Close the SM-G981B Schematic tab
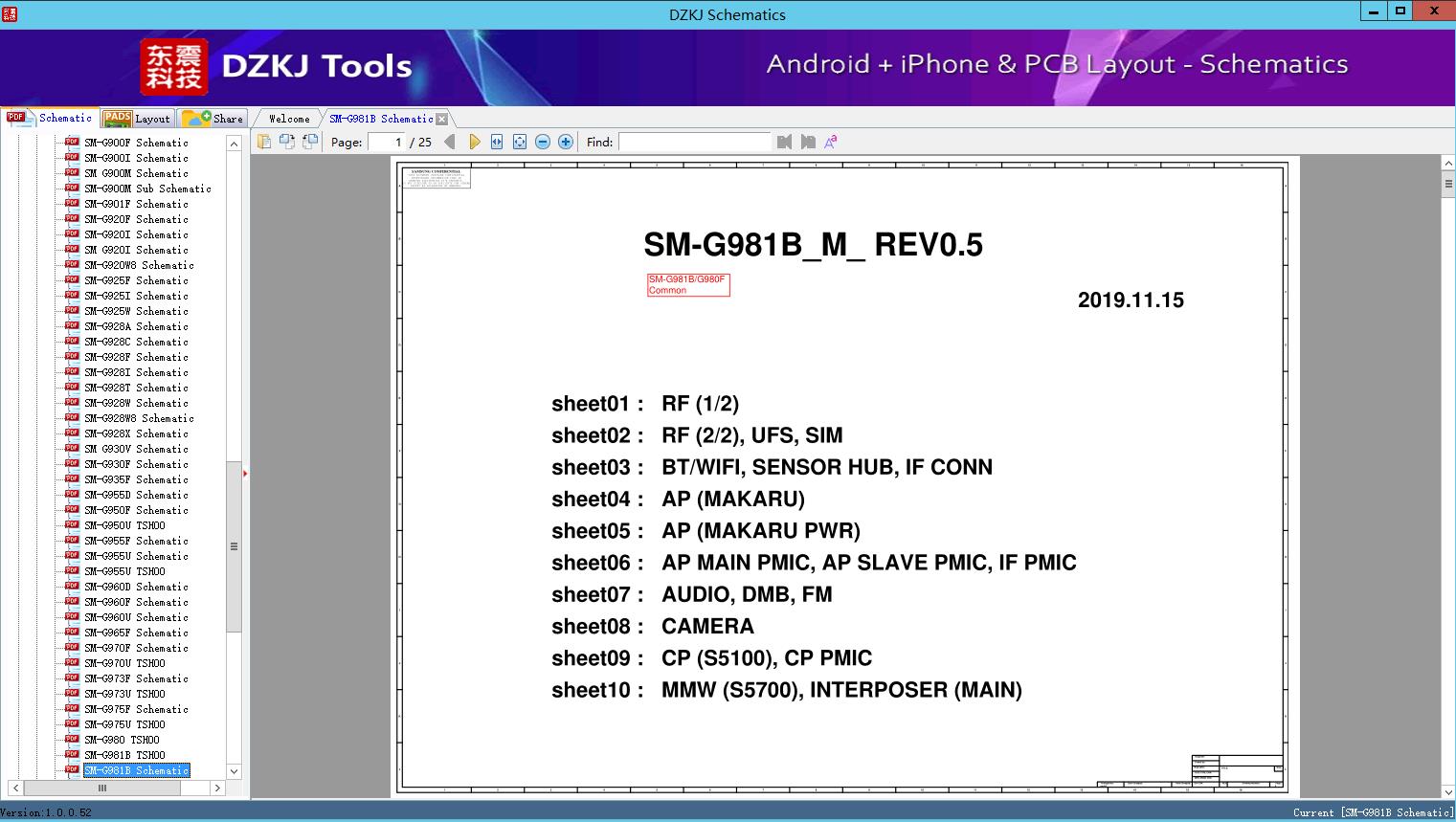 442,119
